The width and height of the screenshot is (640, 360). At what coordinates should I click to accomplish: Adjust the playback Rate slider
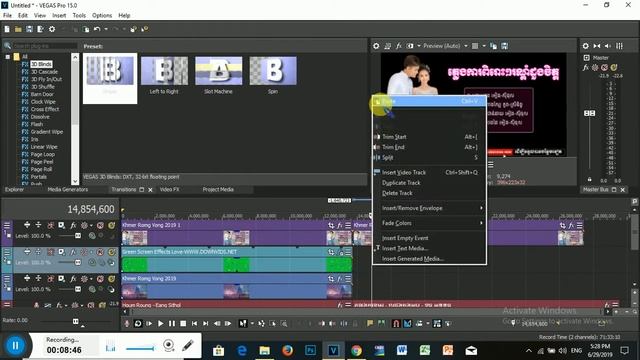click(x=76, y=322)
